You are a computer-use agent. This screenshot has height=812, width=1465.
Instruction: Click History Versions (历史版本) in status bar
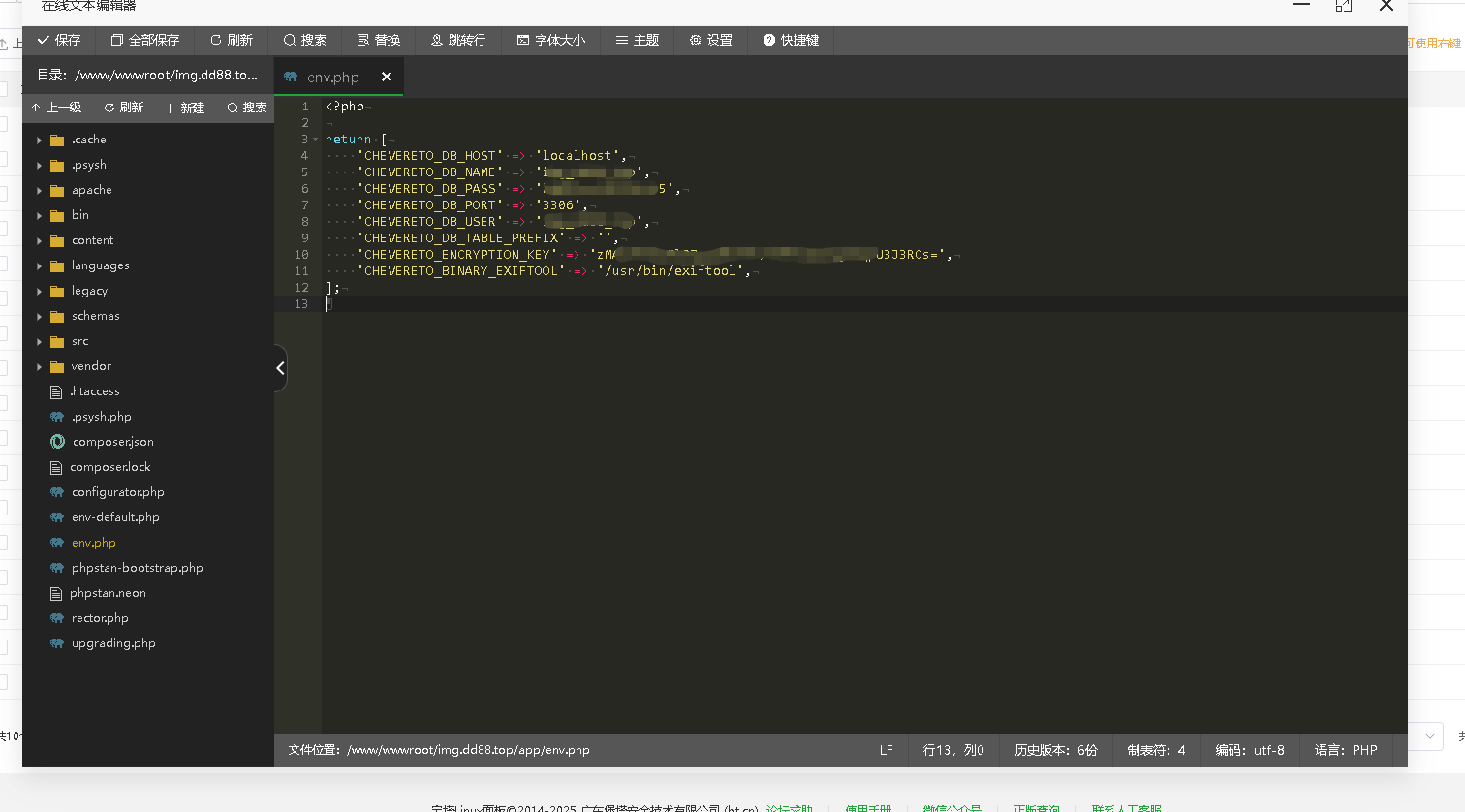click(x=1055, y=750)
